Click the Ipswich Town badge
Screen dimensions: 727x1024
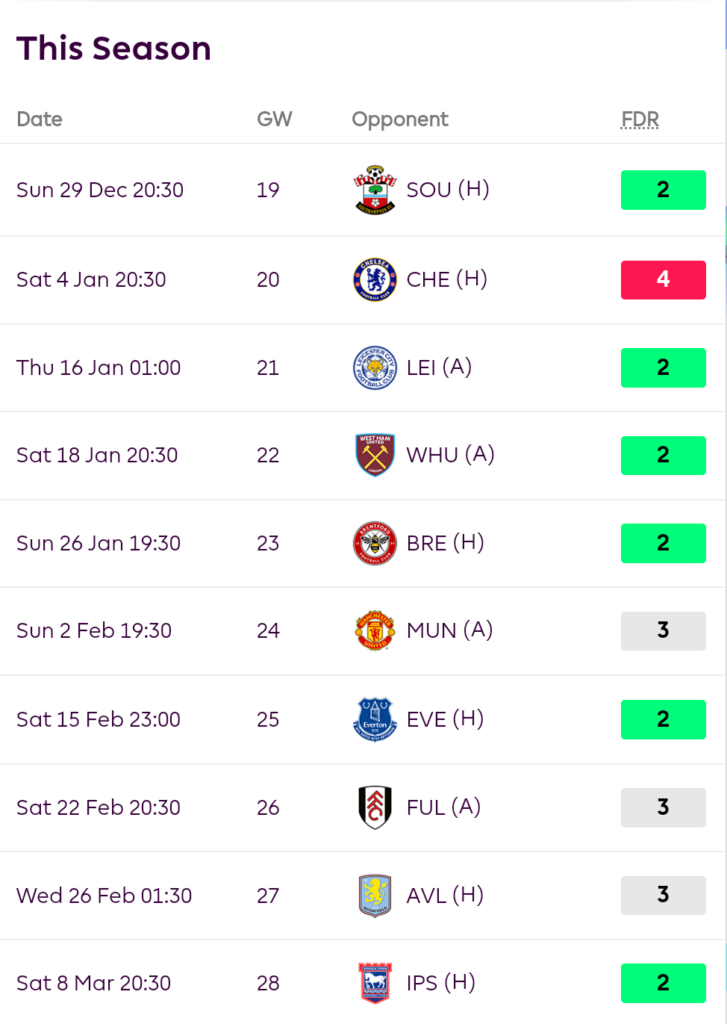(374, 983)
